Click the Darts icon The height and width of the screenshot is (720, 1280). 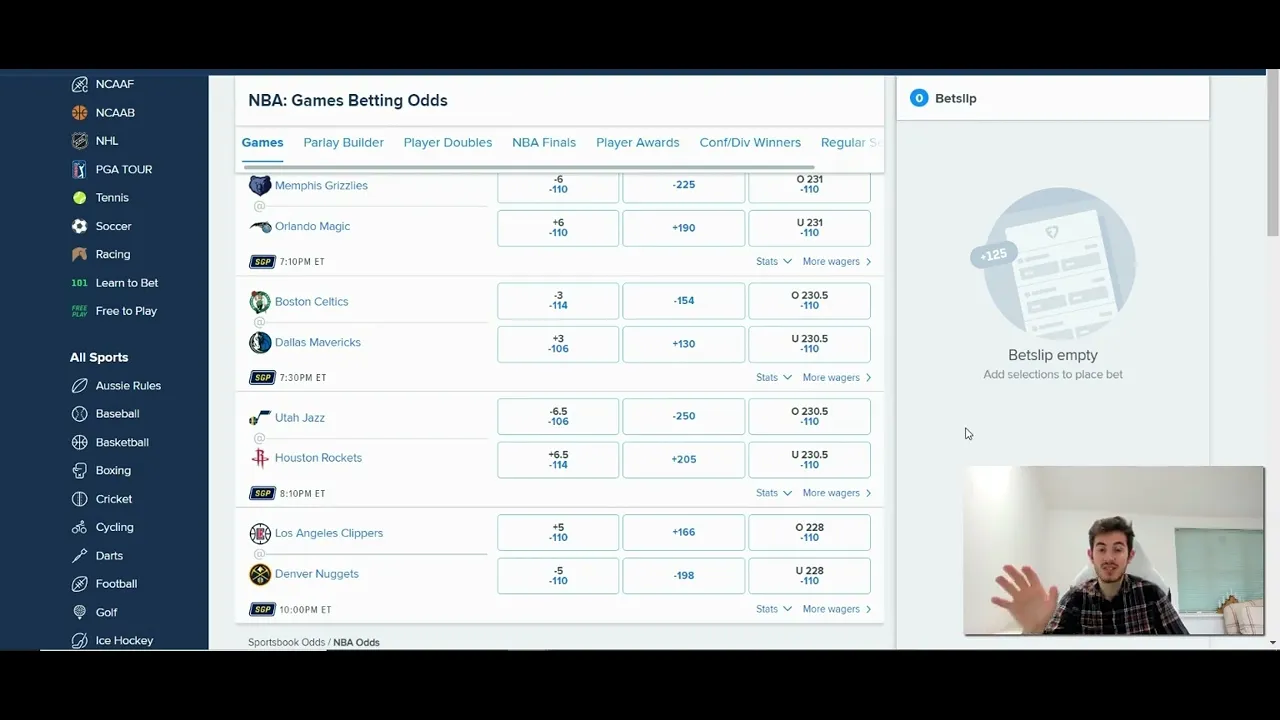click(x=79, y=555)
